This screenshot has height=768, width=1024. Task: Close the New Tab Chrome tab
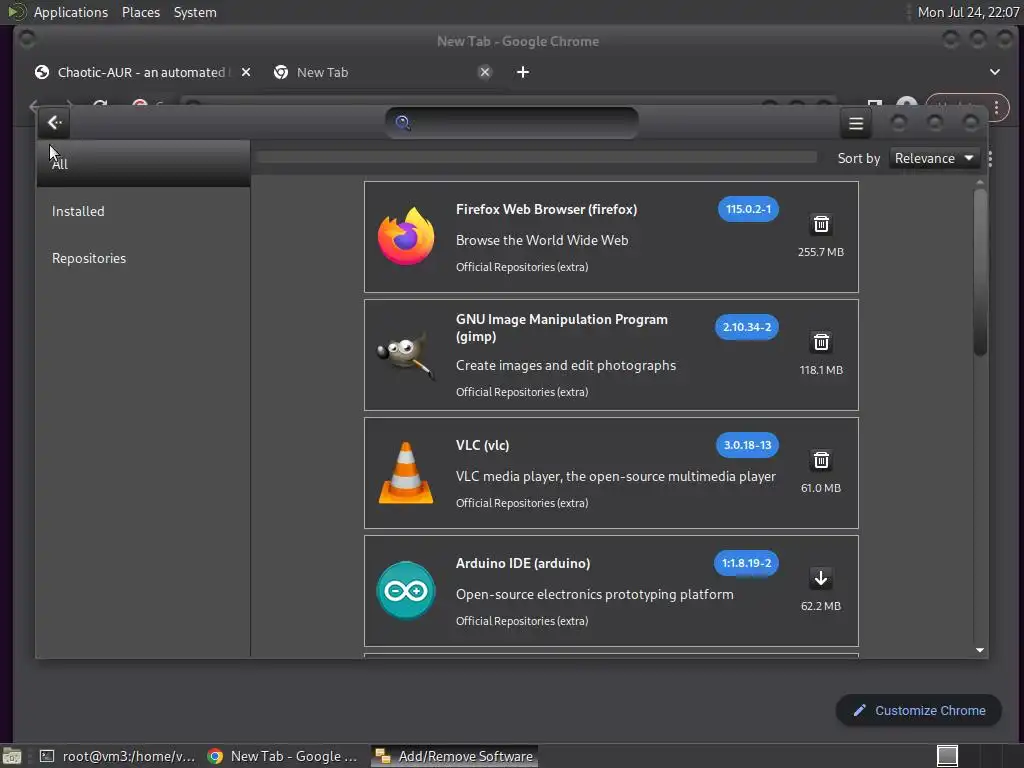(x=485, y=72)
